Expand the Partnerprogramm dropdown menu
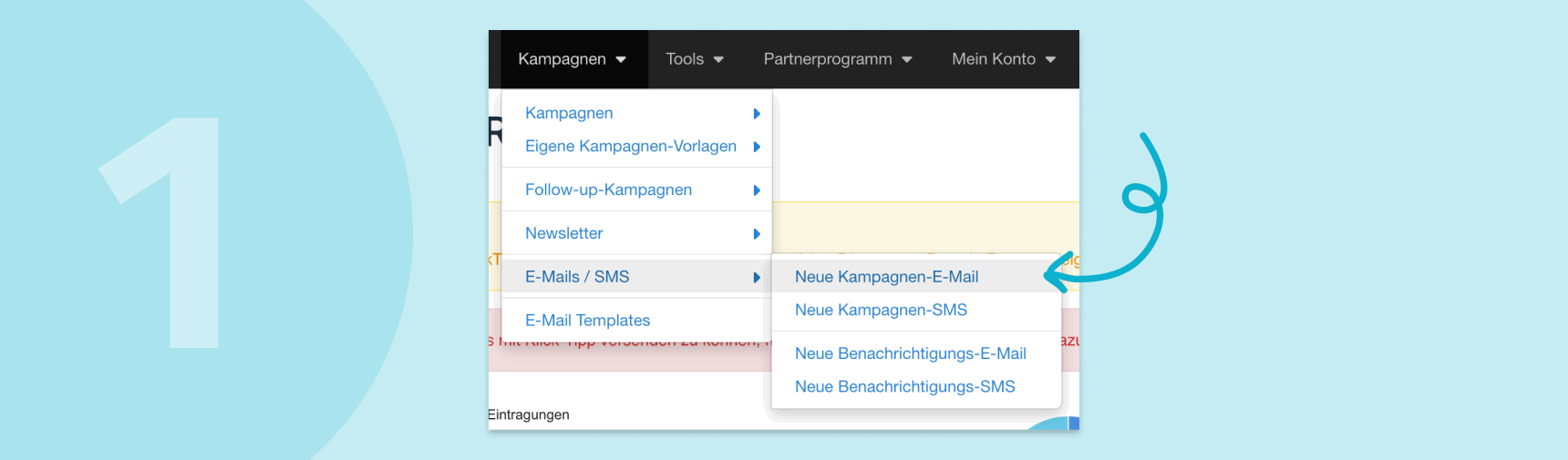The width and height of the screenshot is (1568, 460). click(x=828, y=59)
